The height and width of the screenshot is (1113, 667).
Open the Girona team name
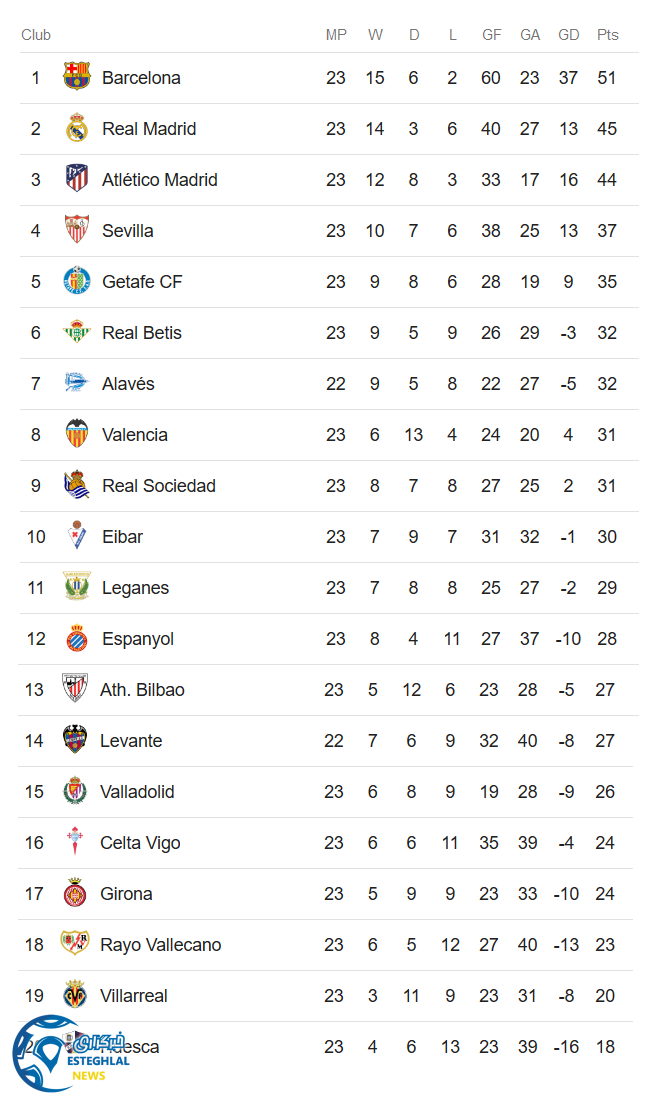click(126, 894)
